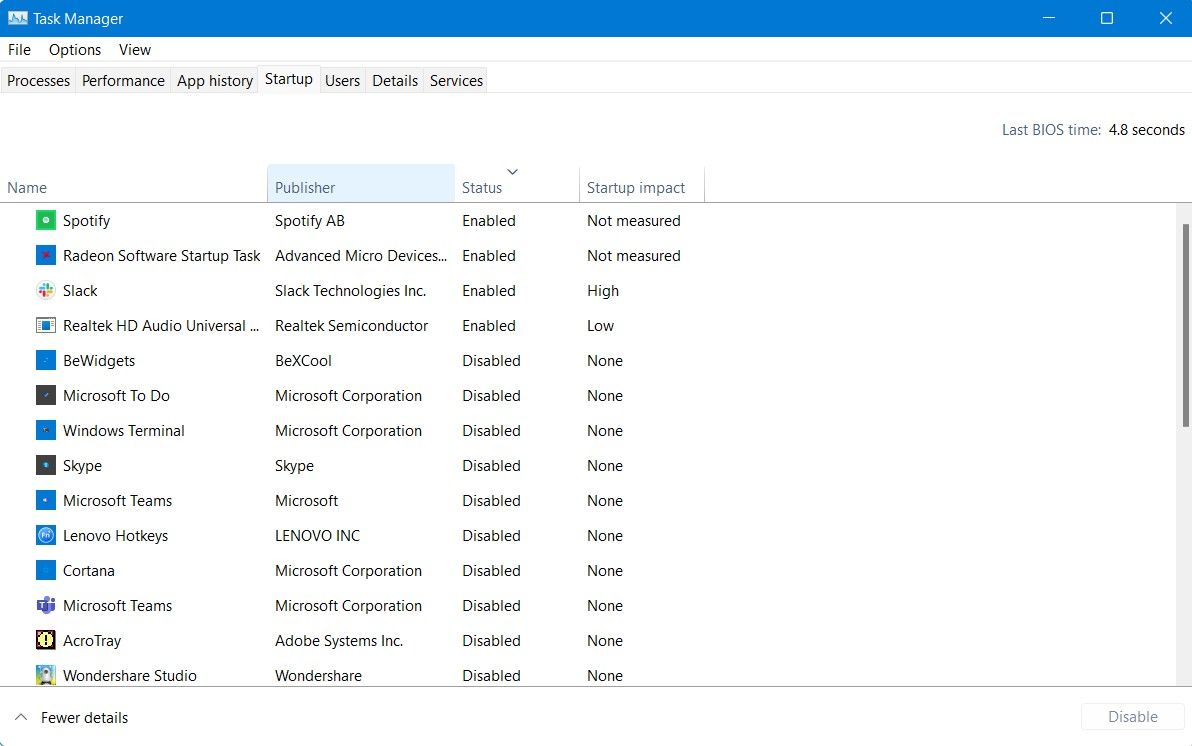Image resolution: width=1192 pixels, height=746 pixels.
Task: Select the Spotify startup entry icon
Action: click(x=45, y=220)
